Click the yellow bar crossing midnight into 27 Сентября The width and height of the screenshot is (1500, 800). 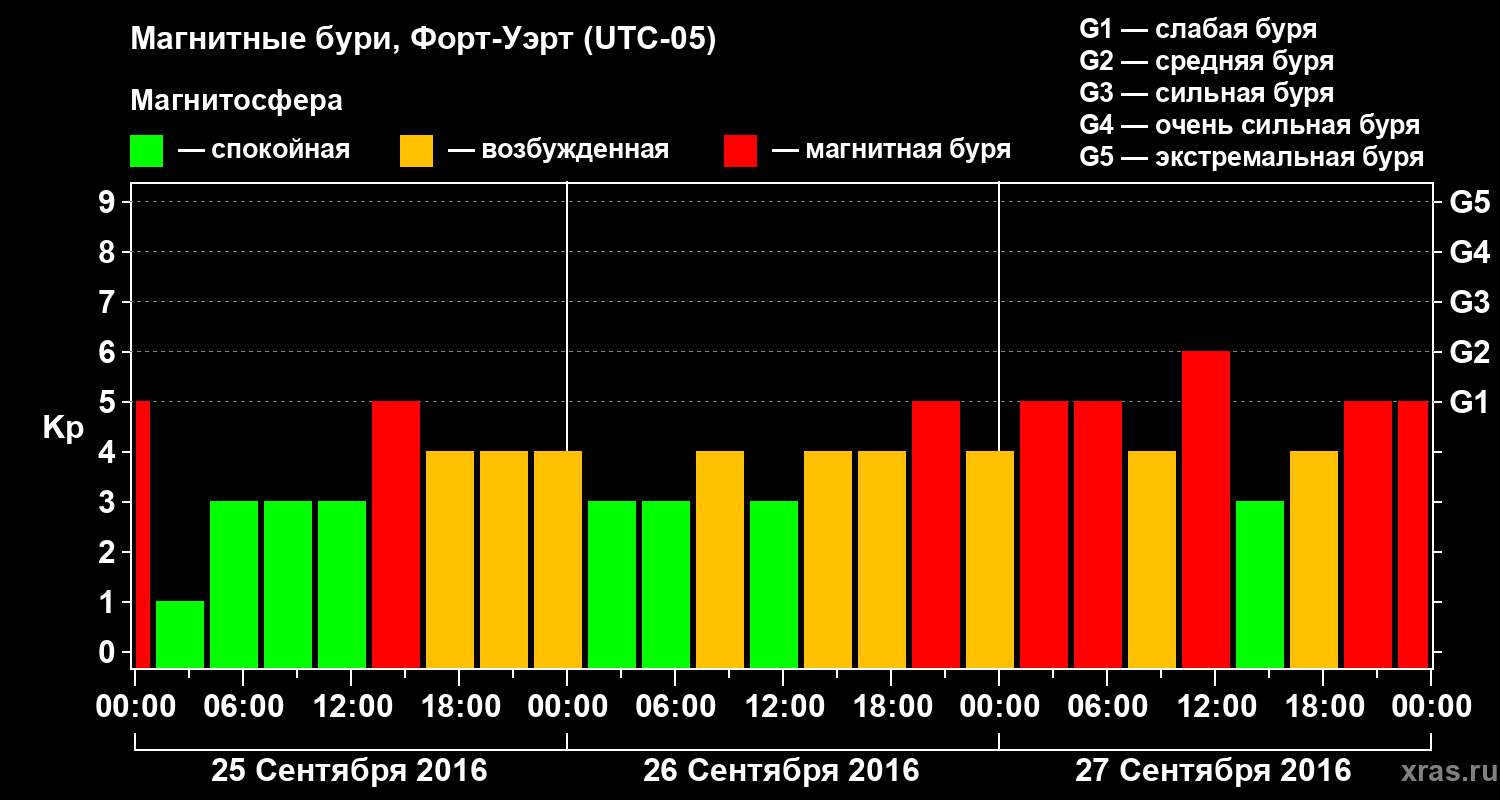pos(990,559)
